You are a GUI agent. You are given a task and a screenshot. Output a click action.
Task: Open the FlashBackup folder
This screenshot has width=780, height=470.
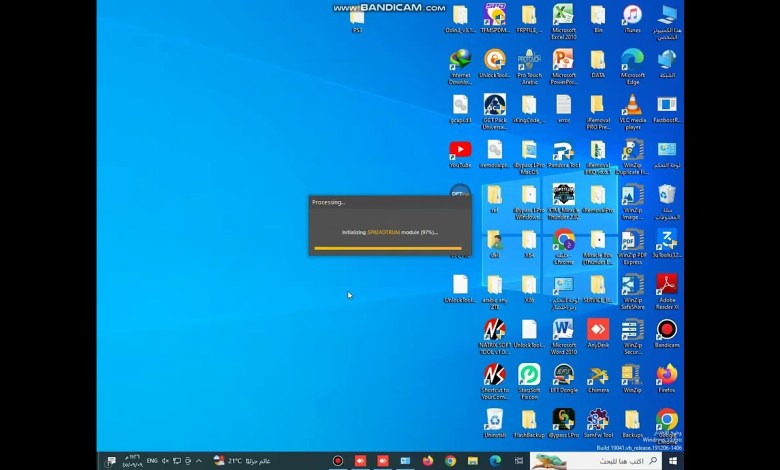529,424
